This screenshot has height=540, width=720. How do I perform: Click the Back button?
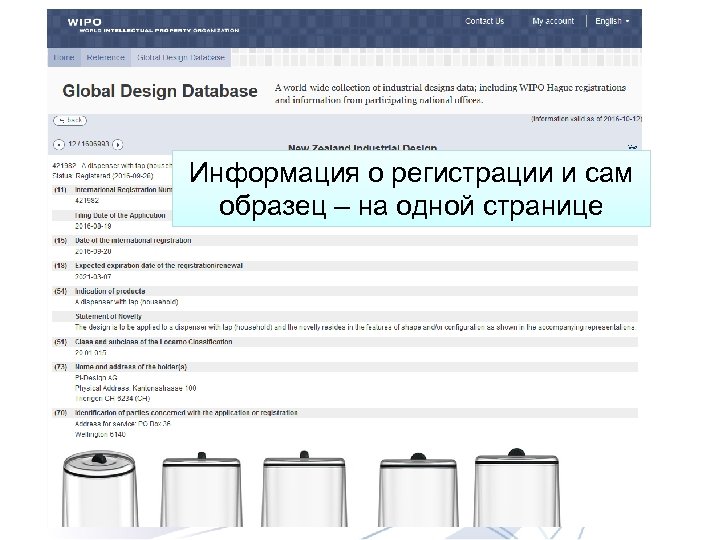click(x=70, y=120)
